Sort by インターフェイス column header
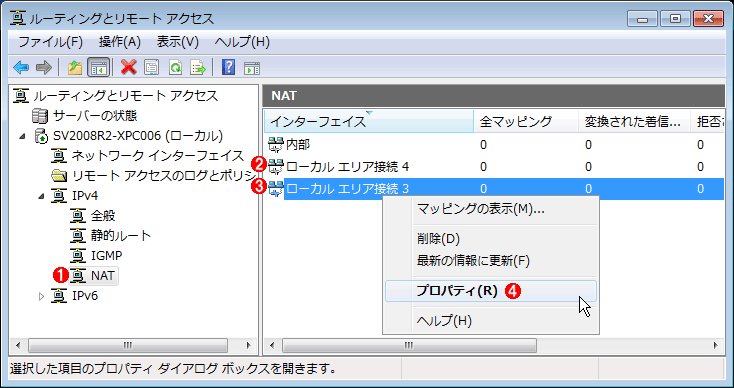734x388 pixels. pos(368,122)
